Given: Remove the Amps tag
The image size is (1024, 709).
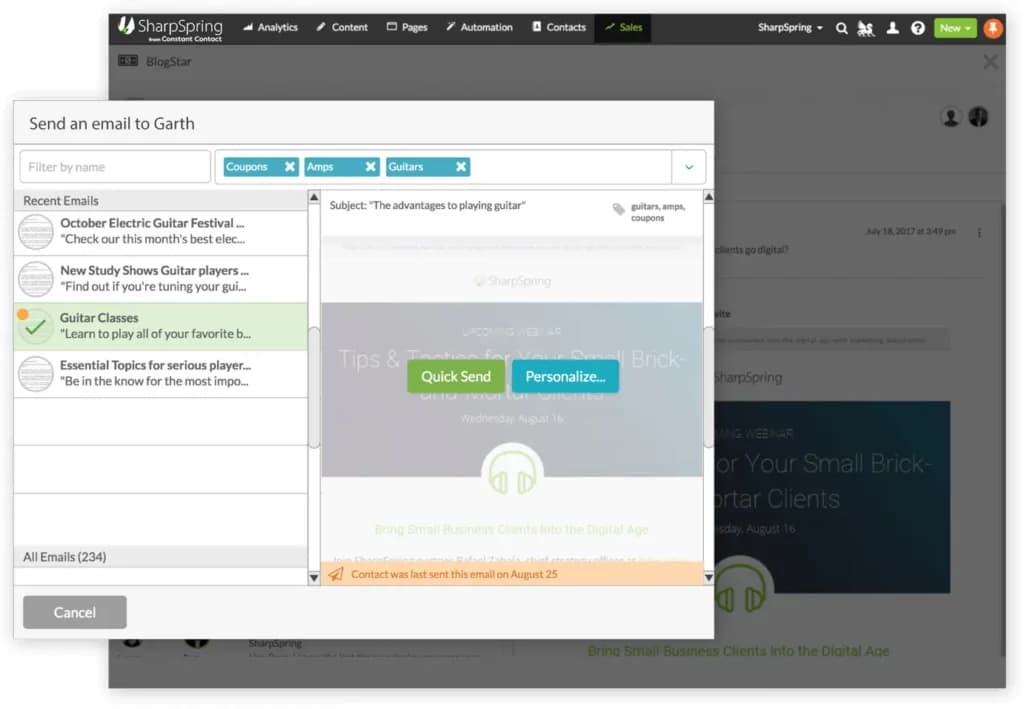Looking at the screenshot, I should 371,166.
